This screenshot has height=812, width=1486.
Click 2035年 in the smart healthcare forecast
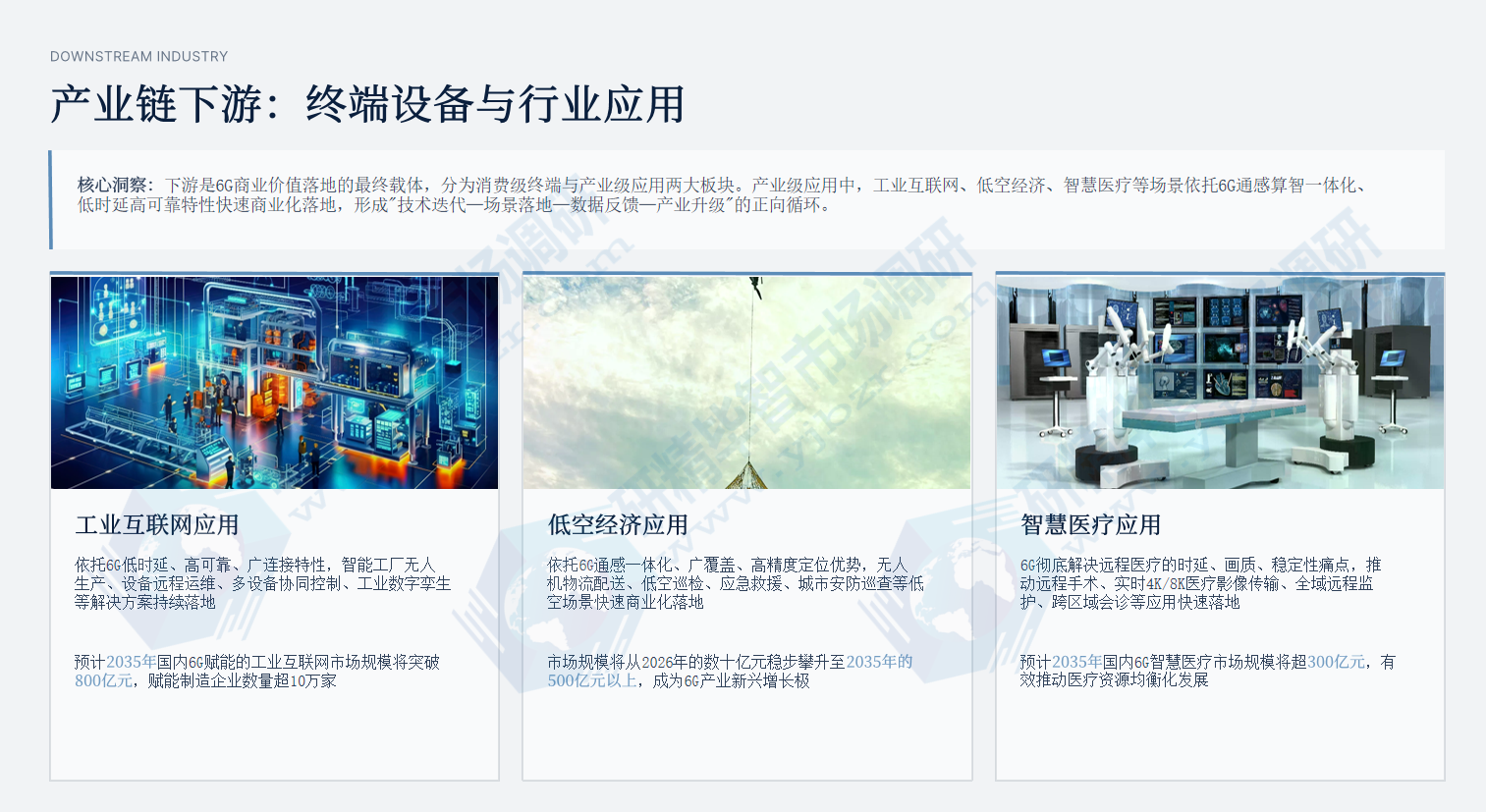tap(1077, 662)
